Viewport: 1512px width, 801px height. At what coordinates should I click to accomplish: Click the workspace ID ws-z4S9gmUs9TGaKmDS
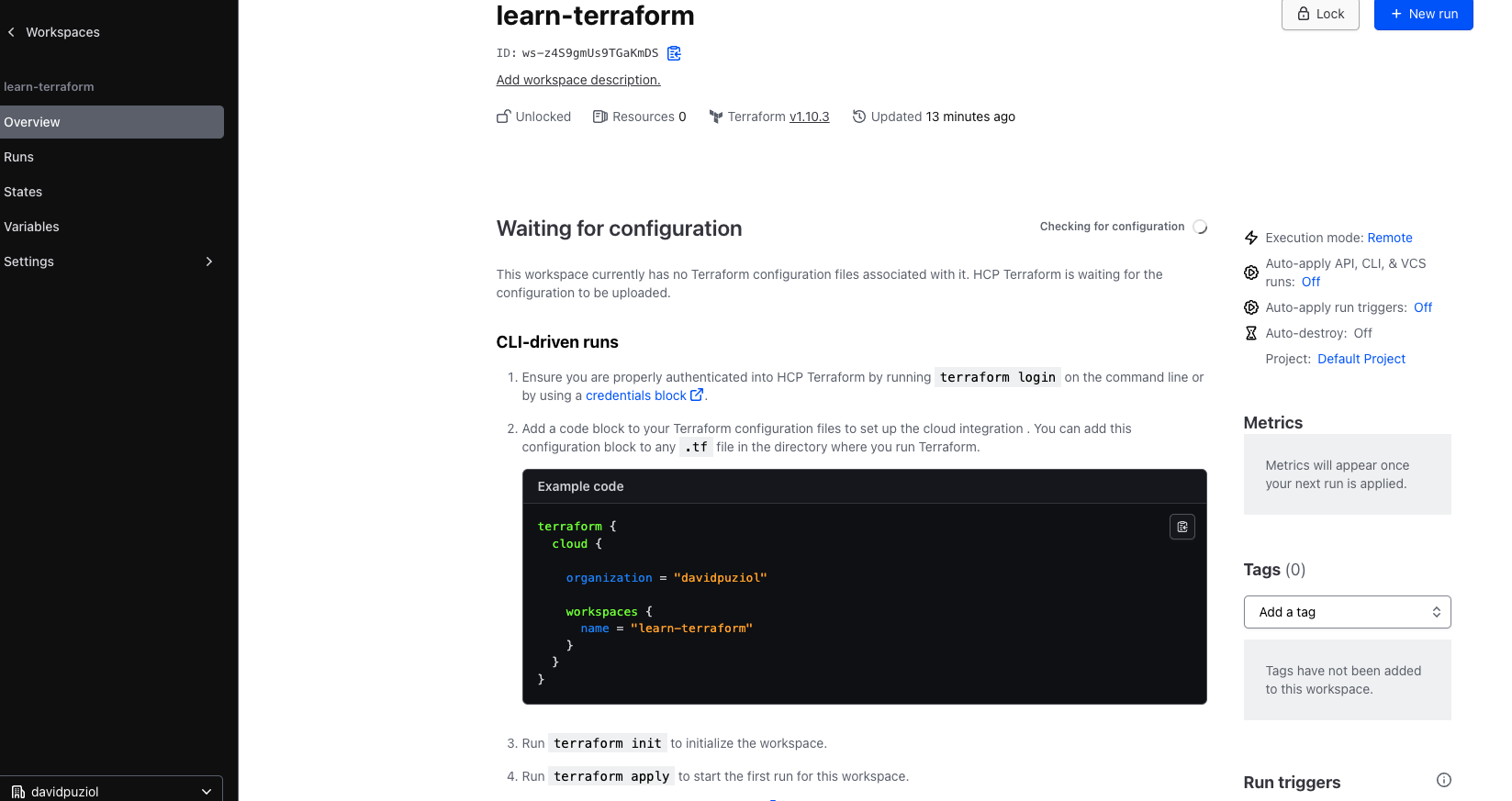pos(590,53)
